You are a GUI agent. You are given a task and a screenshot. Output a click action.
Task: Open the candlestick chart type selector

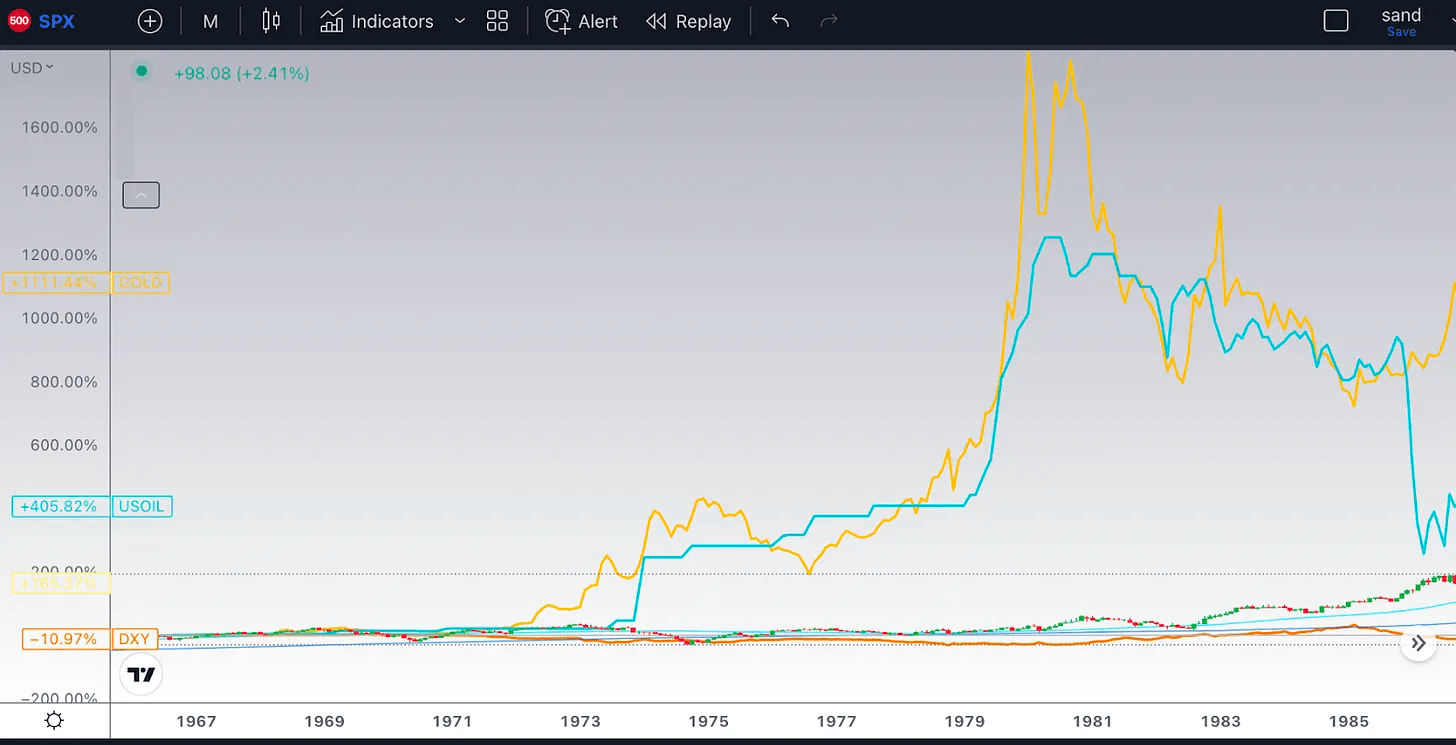[x=270, y=21]
